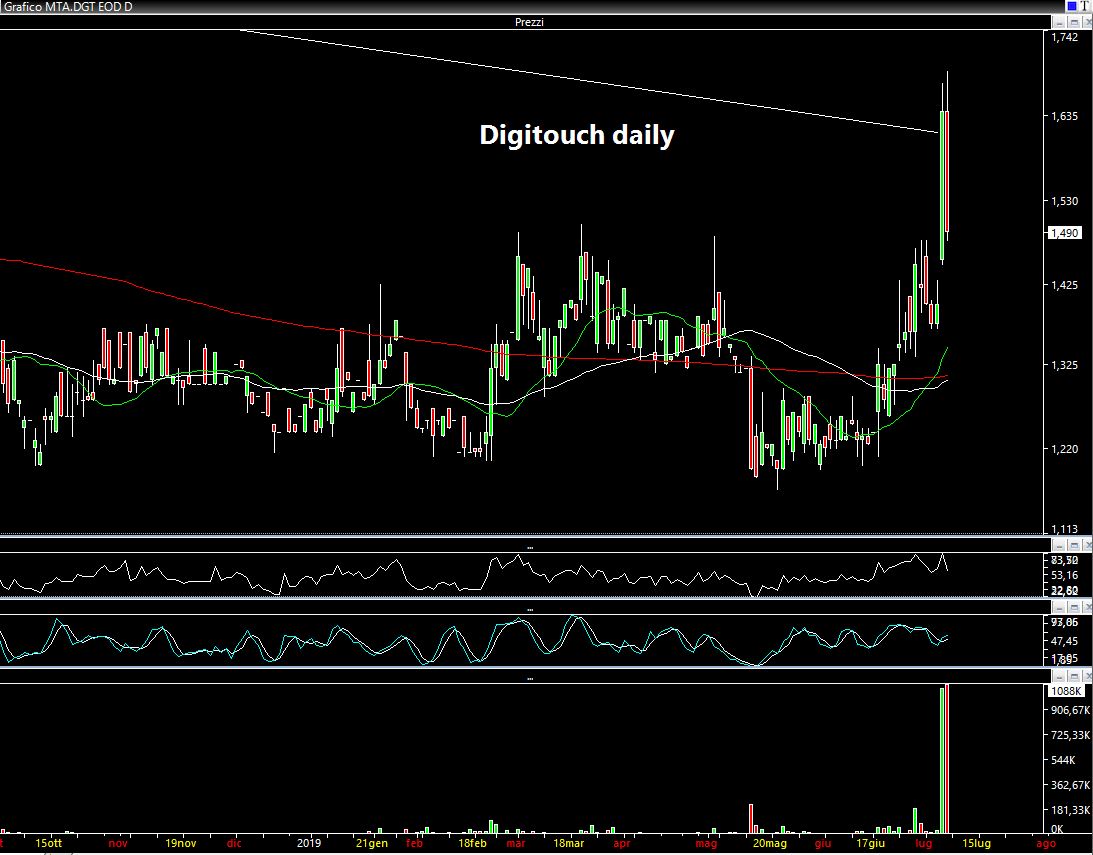Click the 47,45 oscillator scale value
Viewport: 1093px width, 855px height.
coord(1064,641)
